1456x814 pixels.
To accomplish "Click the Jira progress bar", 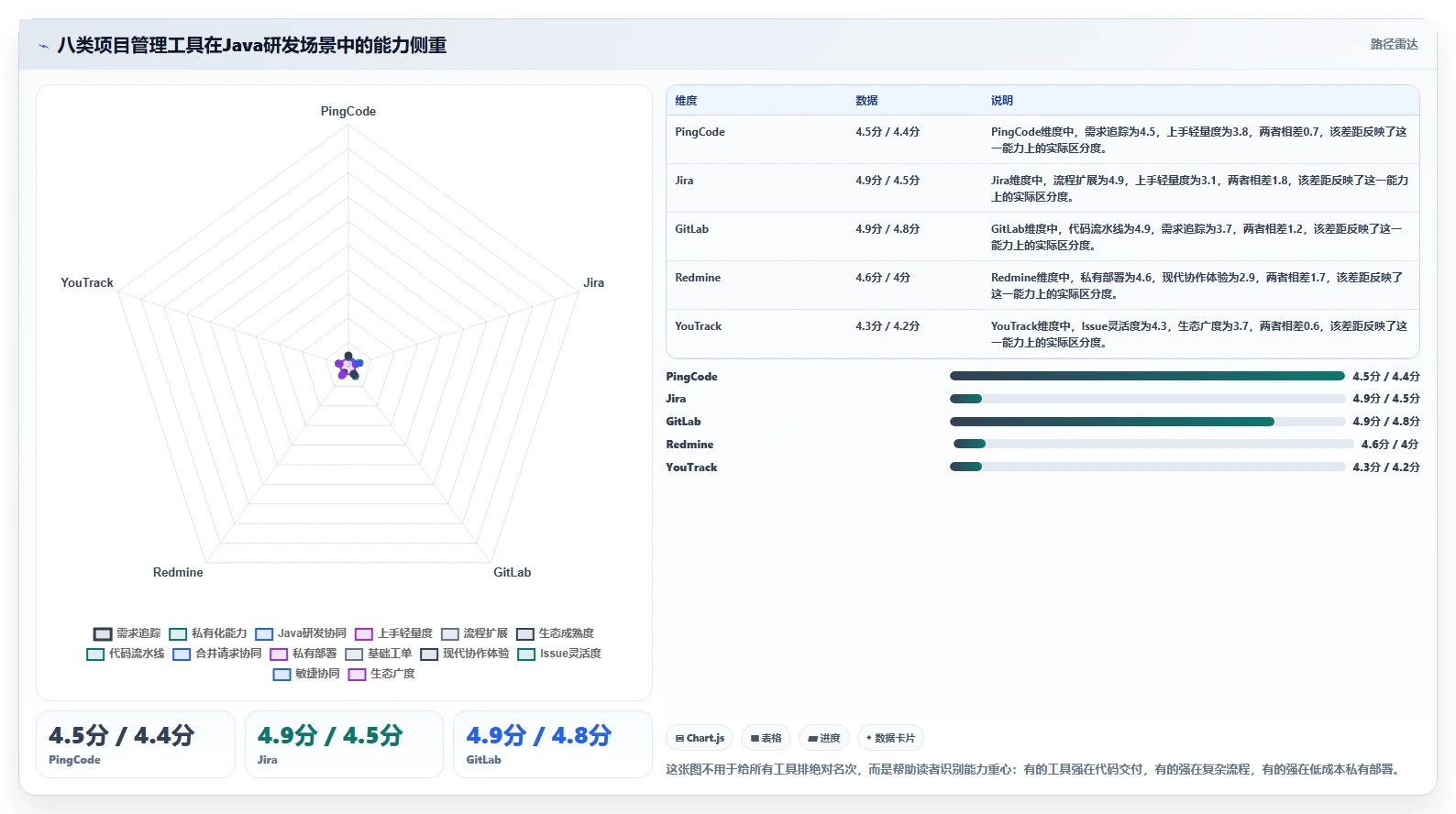I will 1147,399.
